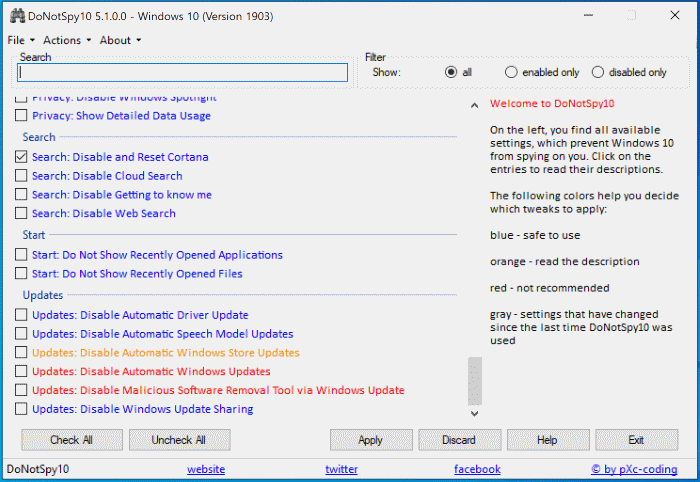Click the 'Start' group header text
This screenshot has width=700, height=482.
[34, 235]
